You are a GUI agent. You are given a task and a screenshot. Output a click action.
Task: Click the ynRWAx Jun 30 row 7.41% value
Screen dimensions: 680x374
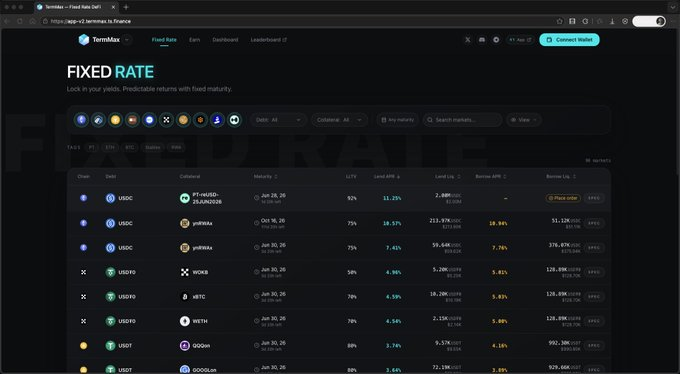coord(393,248)
